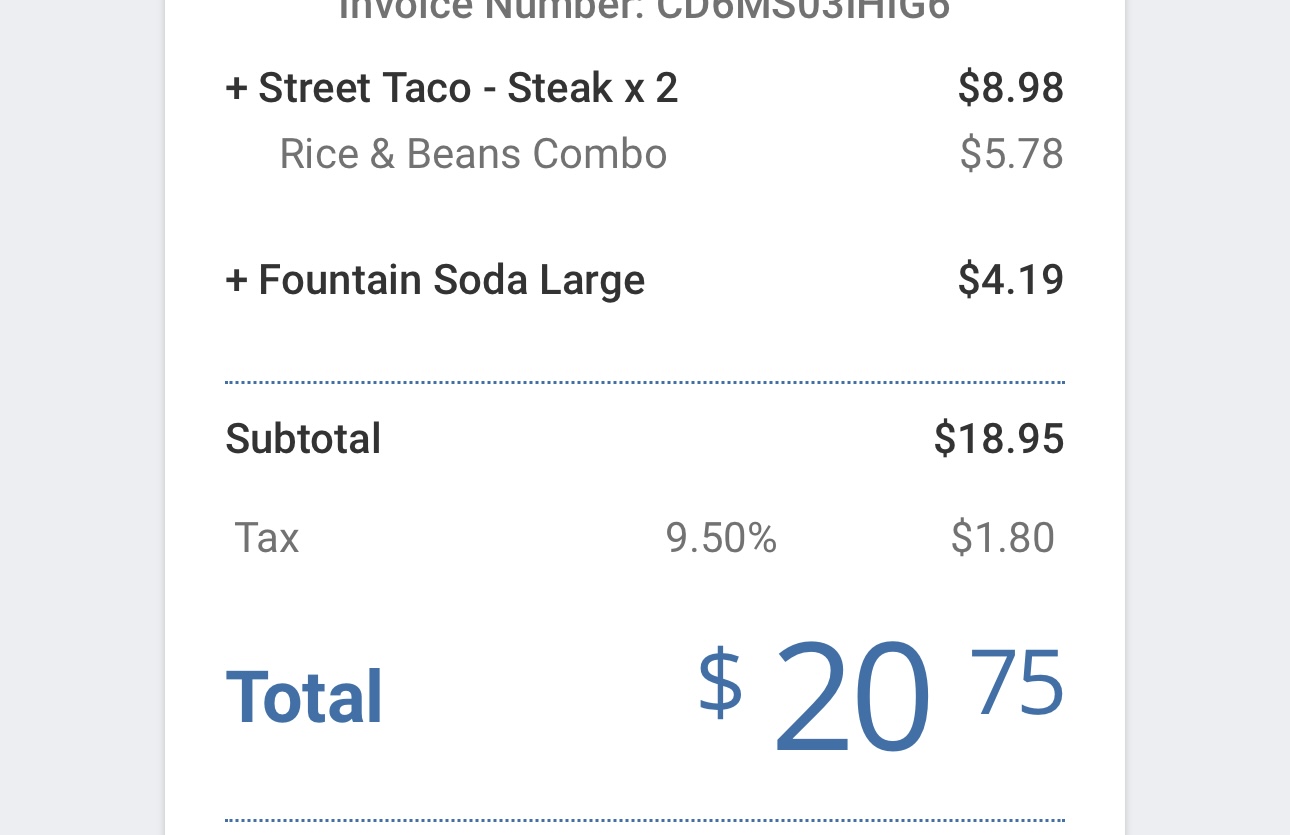
Task: Click the blue dollar sign in total
Action: [720, 683]
